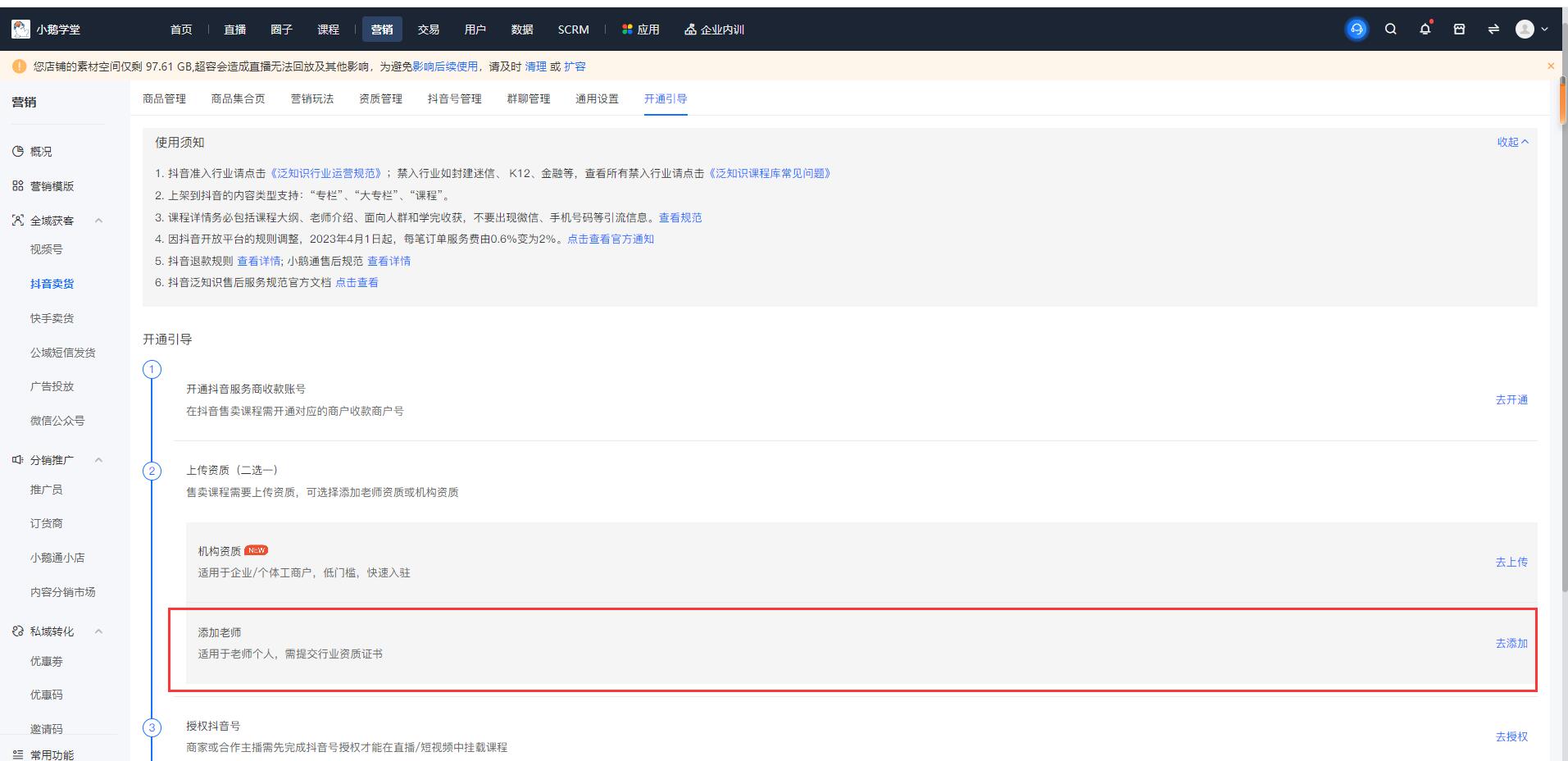The width and height of the screenshot is (1568, 761).
Task: Collapse the 使用须知 panel via 收起
Action: (x=1512, y=142)
